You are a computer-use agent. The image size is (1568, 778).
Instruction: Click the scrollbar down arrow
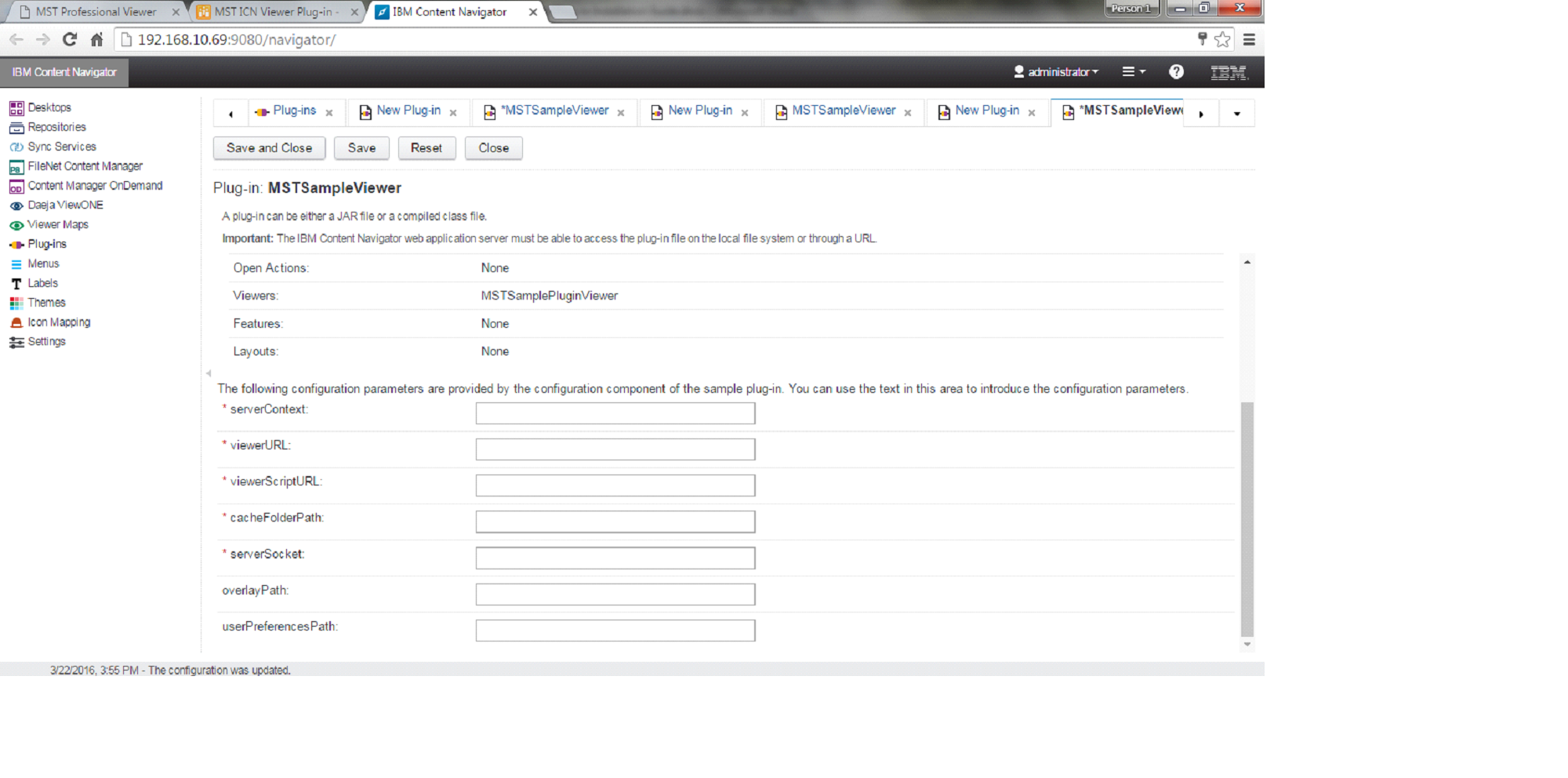(1247, 645)
